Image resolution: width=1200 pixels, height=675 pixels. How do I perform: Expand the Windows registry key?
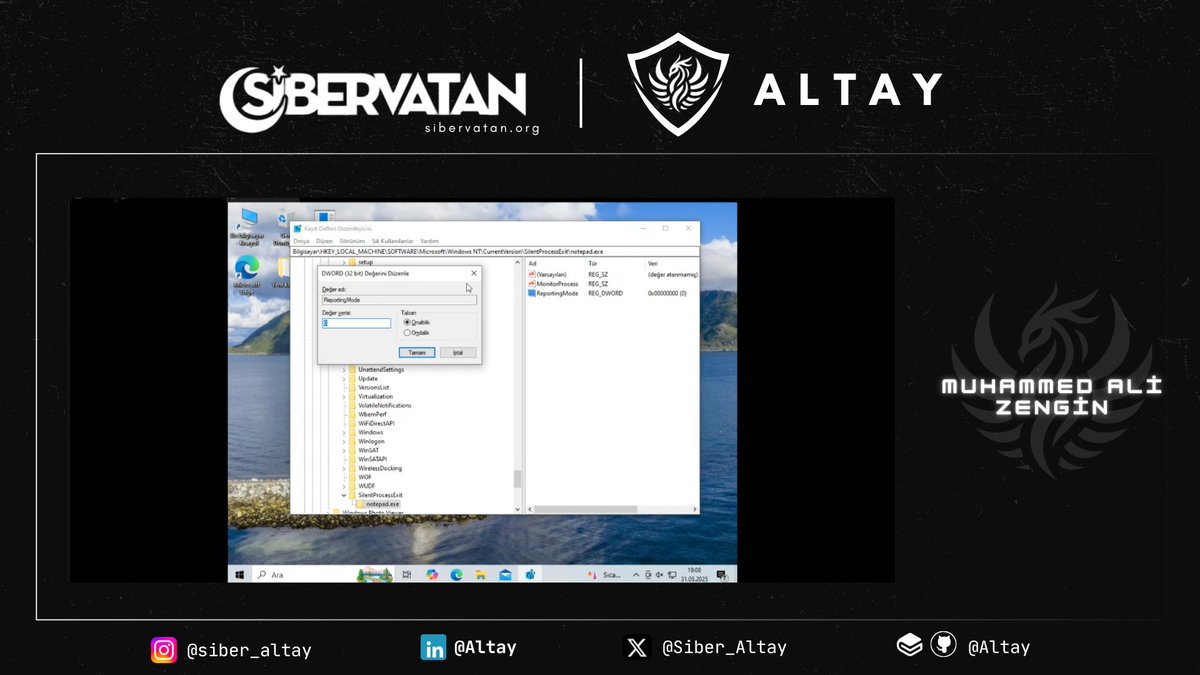pos(344,433)
